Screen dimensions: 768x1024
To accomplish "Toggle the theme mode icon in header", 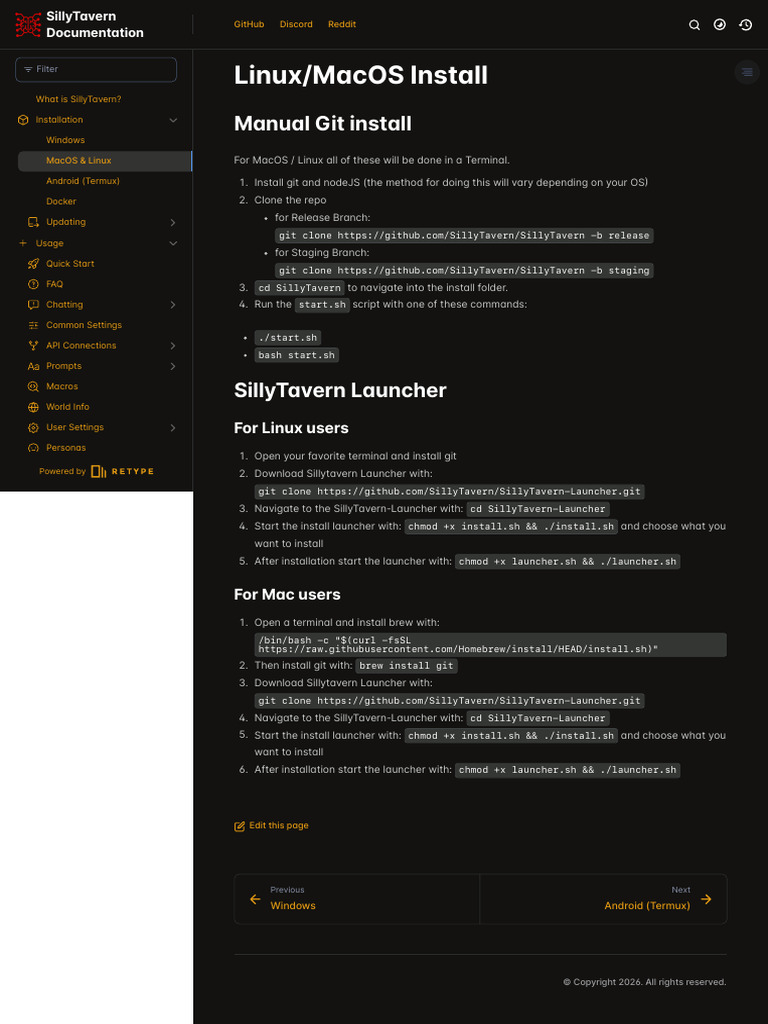I will point(720,25).
